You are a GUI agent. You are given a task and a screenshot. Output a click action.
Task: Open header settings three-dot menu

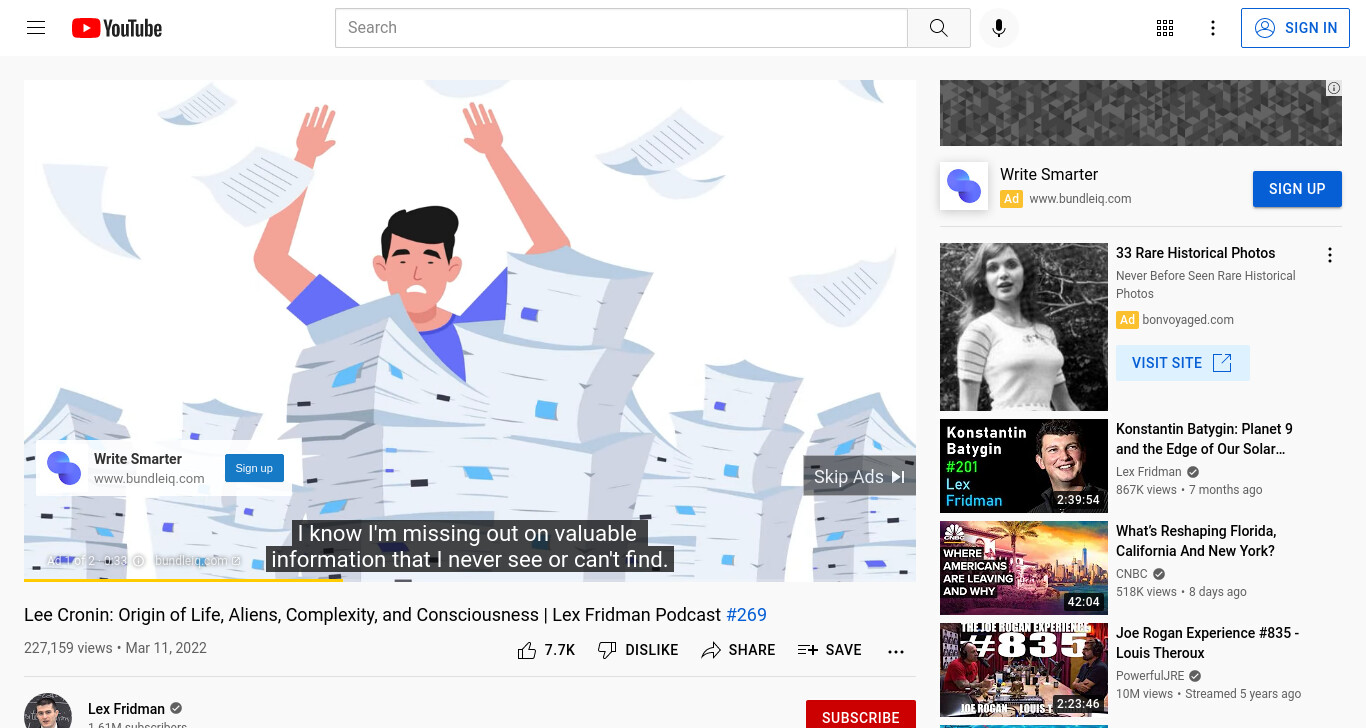(x=1213, y=28)
